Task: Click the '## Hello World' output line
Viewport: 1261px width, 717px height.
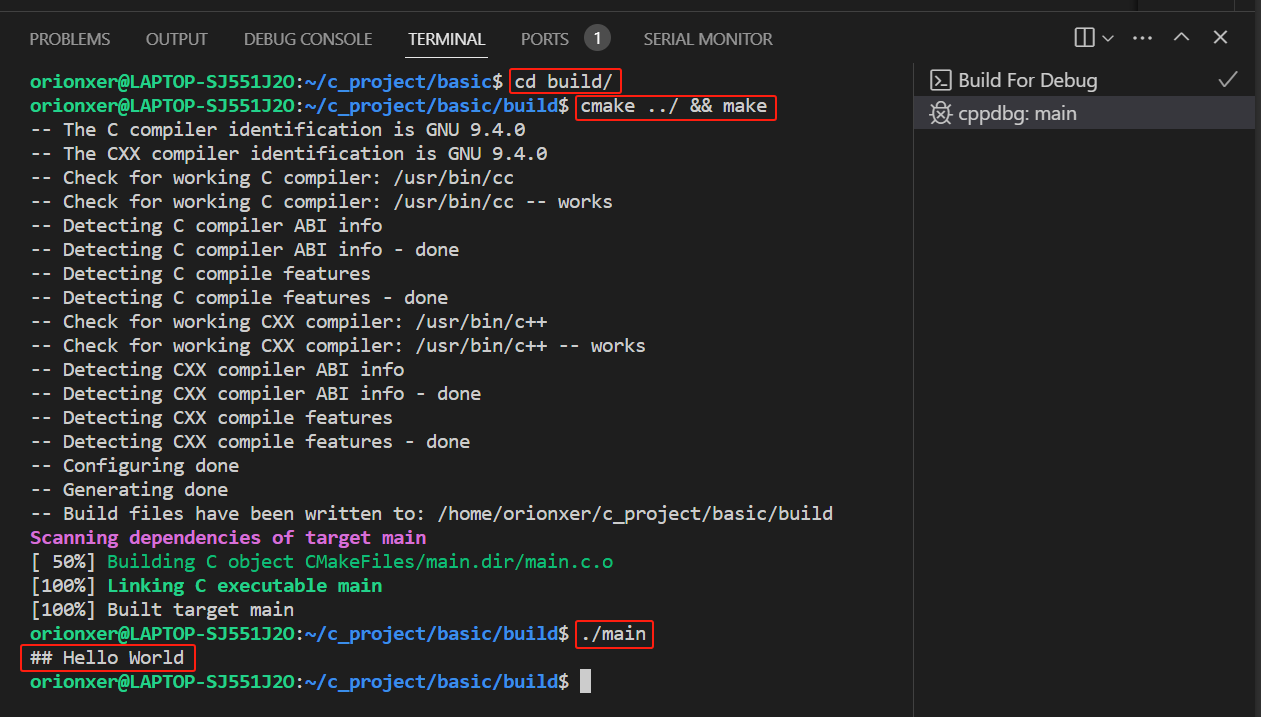Action: click(x=107, y=658)
